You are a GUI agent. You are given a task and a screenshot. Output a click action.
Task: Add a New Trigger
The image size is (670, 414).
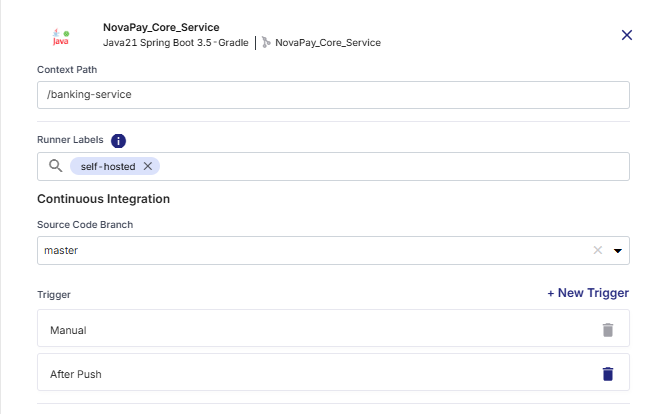point(588,293)
